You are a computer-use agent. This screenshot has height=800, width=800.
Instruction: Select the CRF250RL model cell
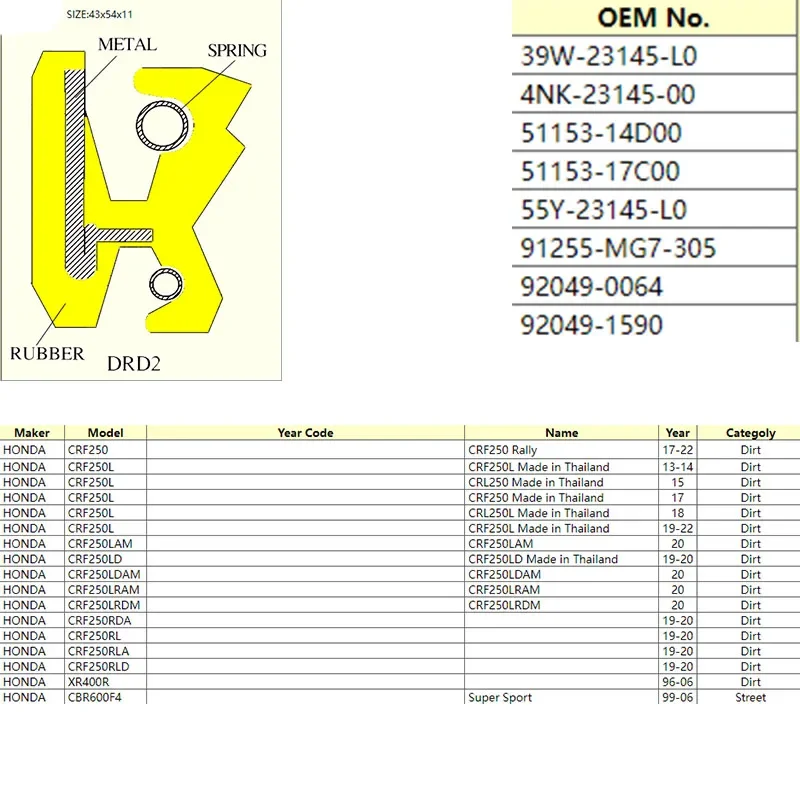tap(106, 636)
